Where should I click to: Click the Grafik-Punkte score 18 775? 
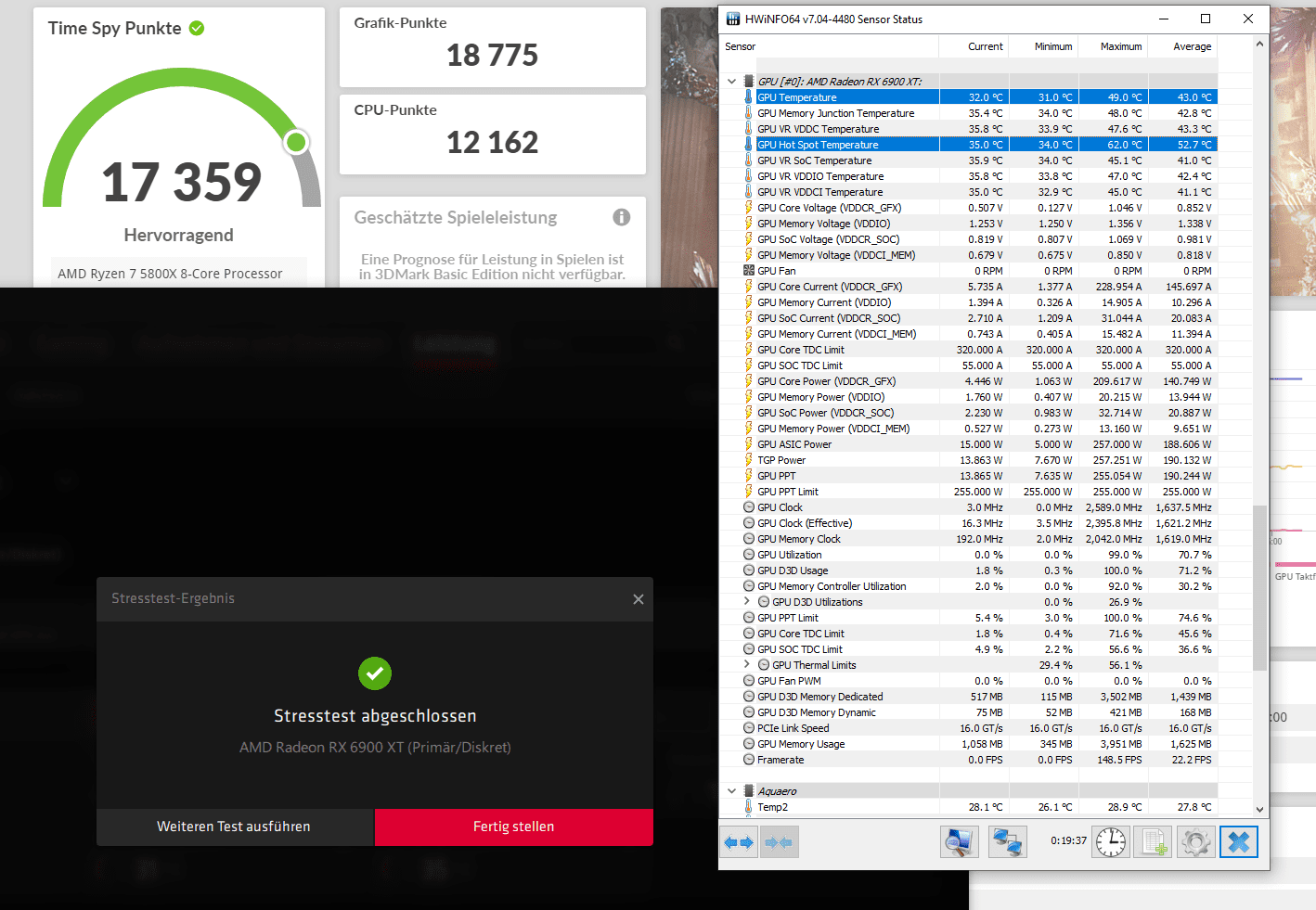493,56
